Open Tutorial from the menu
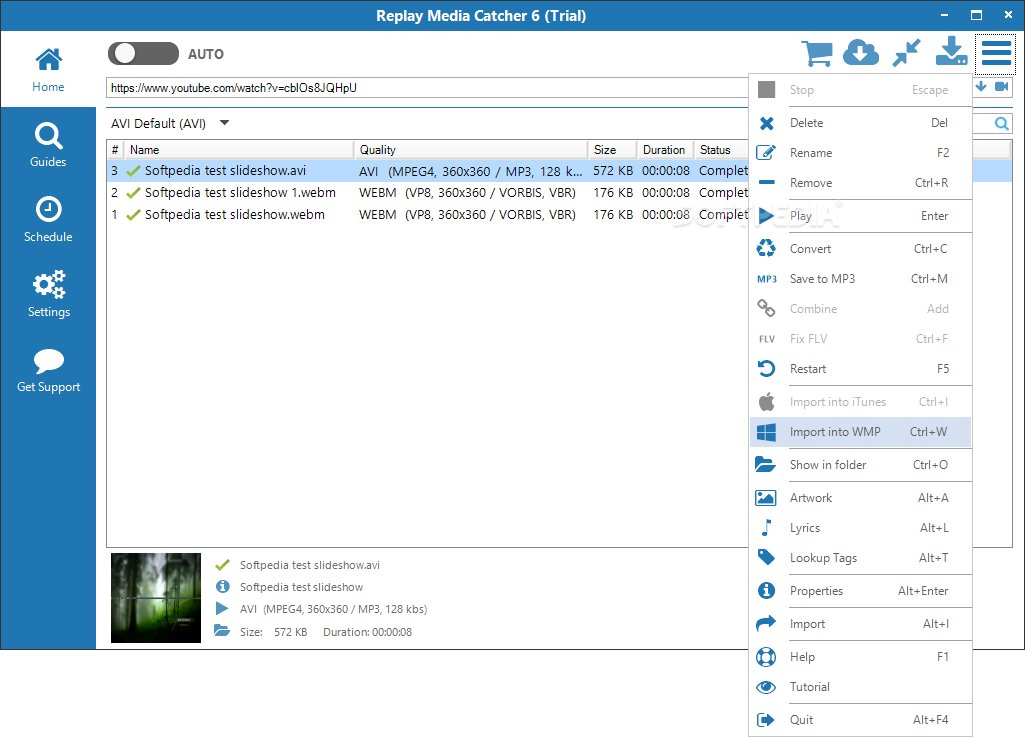1025x737 pixels. [860, 687]
